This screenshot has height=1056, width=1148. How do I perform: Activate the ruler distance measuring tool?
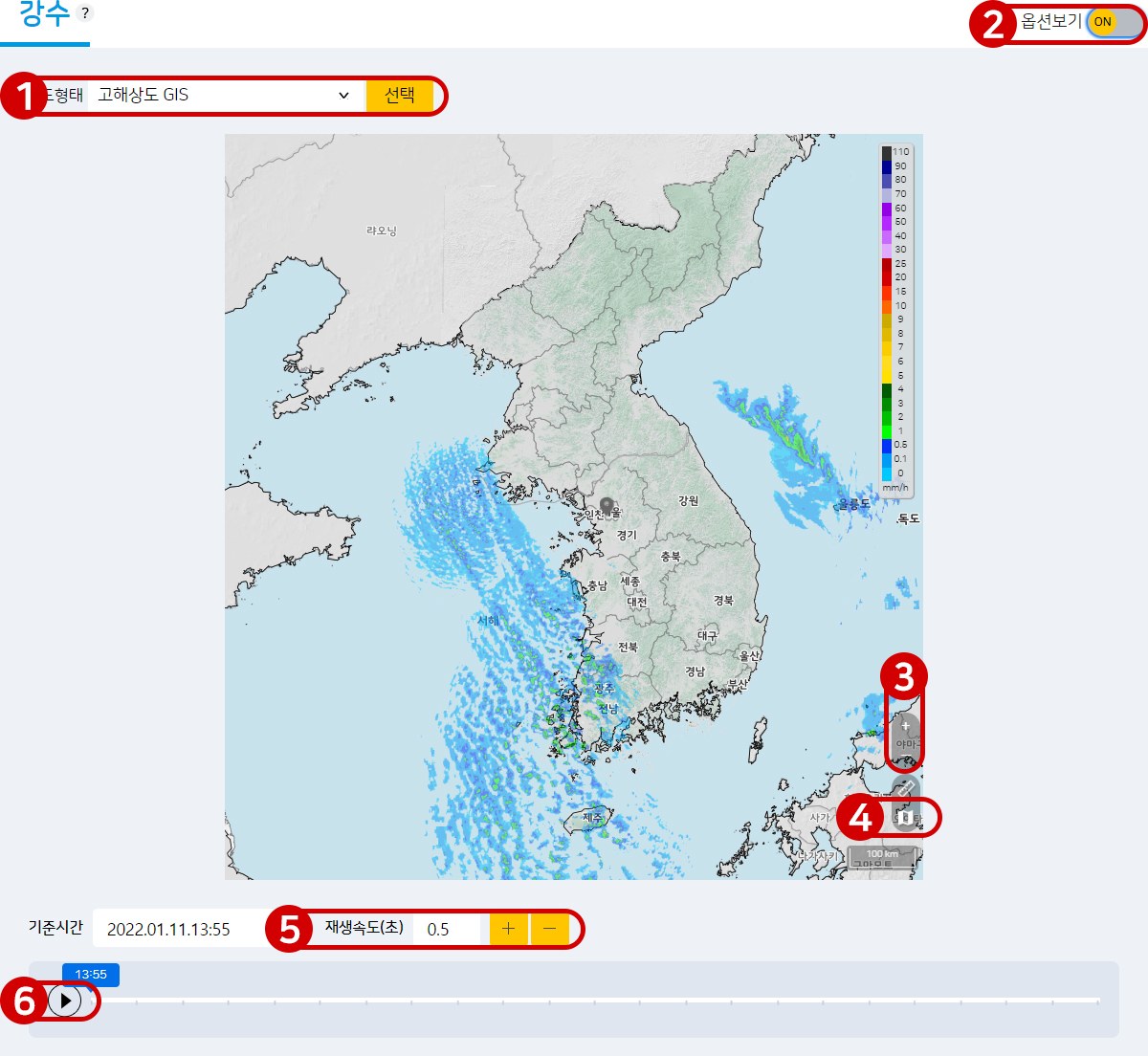click(x=906, y=789)
